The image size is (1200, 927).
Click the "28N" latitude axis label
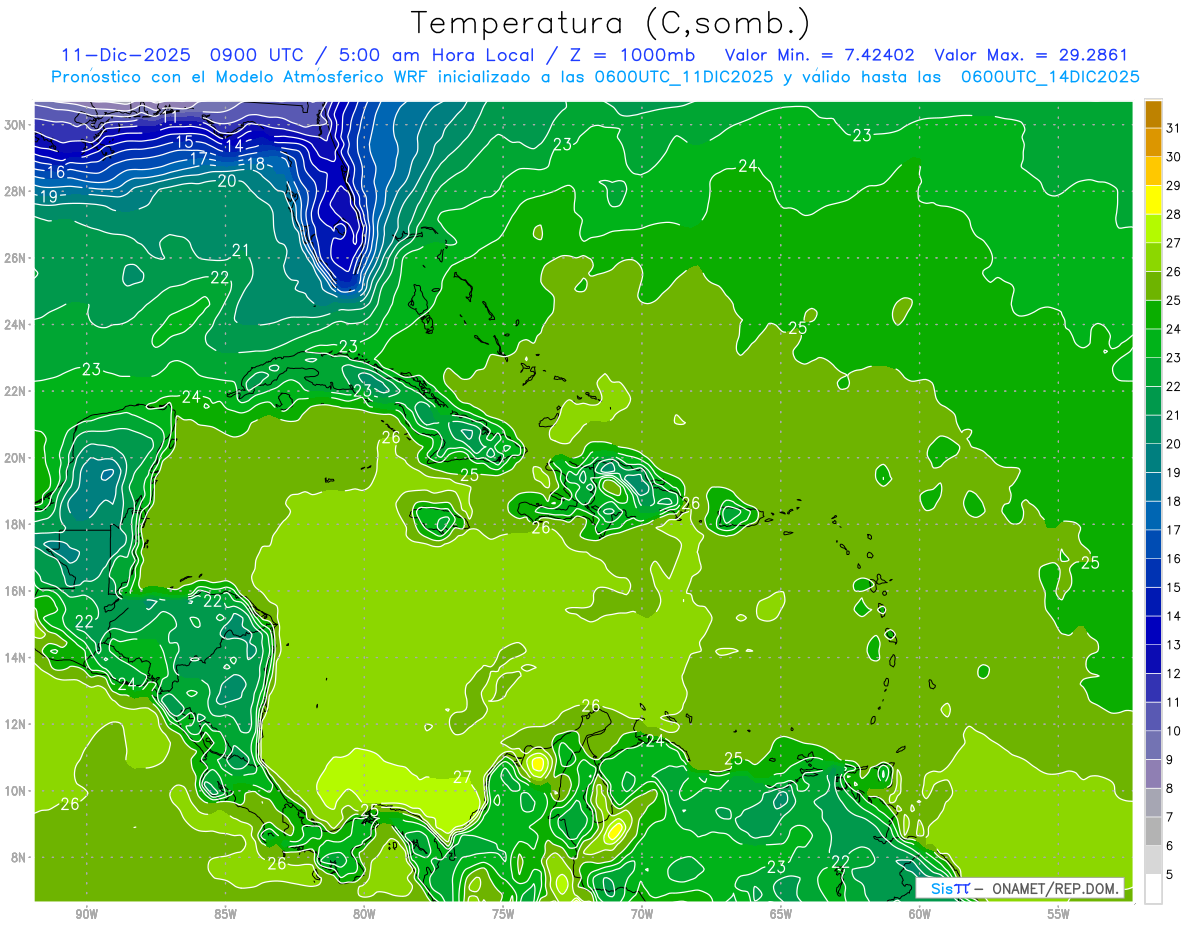tap(15, 191)
